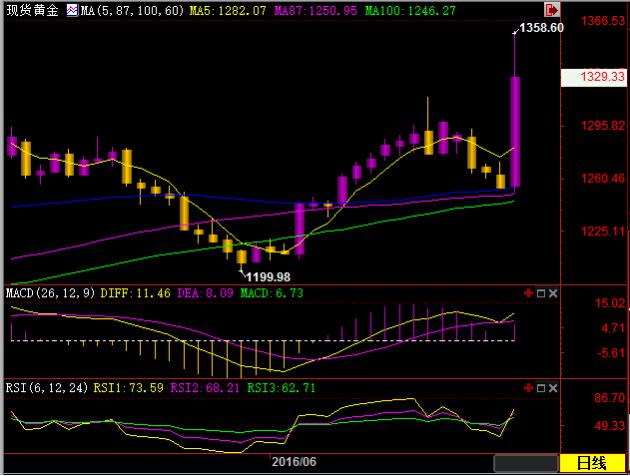Click the 15.02 MACD axis label
Image resolution: width=630 pixels, height=476 pixels.
(x=610, y=303)
